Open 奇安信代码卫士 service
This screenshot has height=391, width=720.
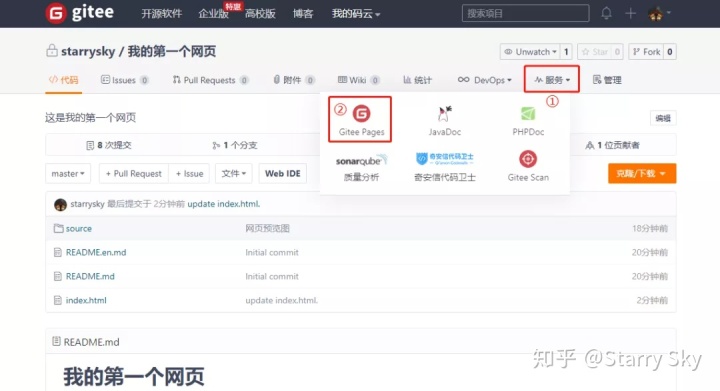[444, 168]
